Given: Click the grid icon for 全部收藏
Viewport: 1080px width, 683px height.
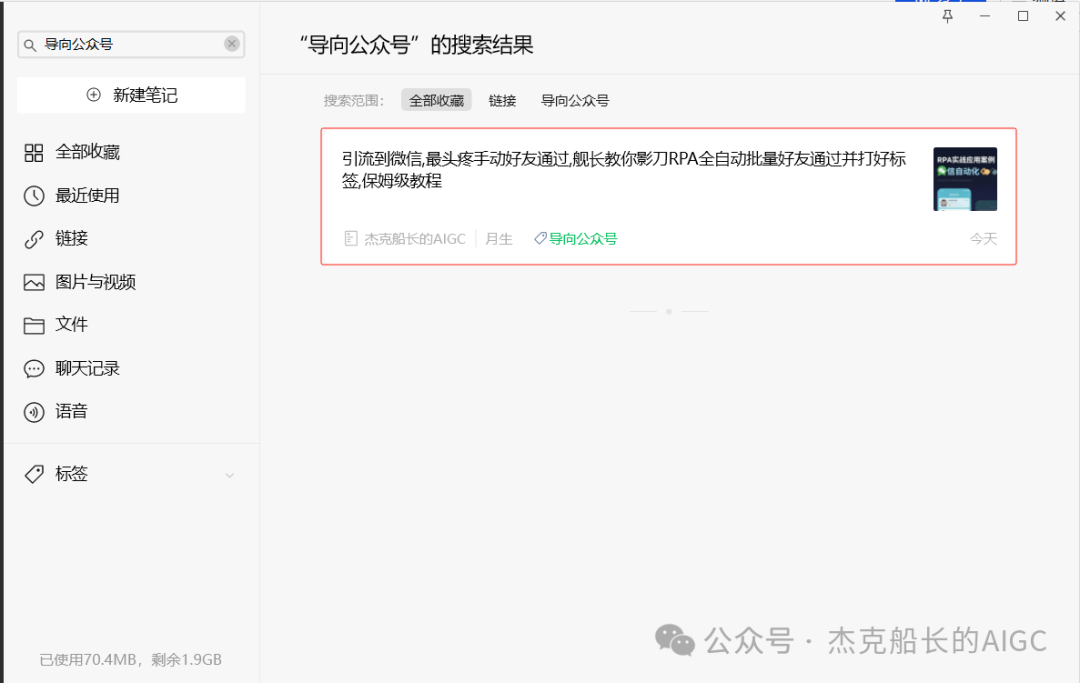Looking at the screenshot, I should pyautogui.click(x=34, y=152).
